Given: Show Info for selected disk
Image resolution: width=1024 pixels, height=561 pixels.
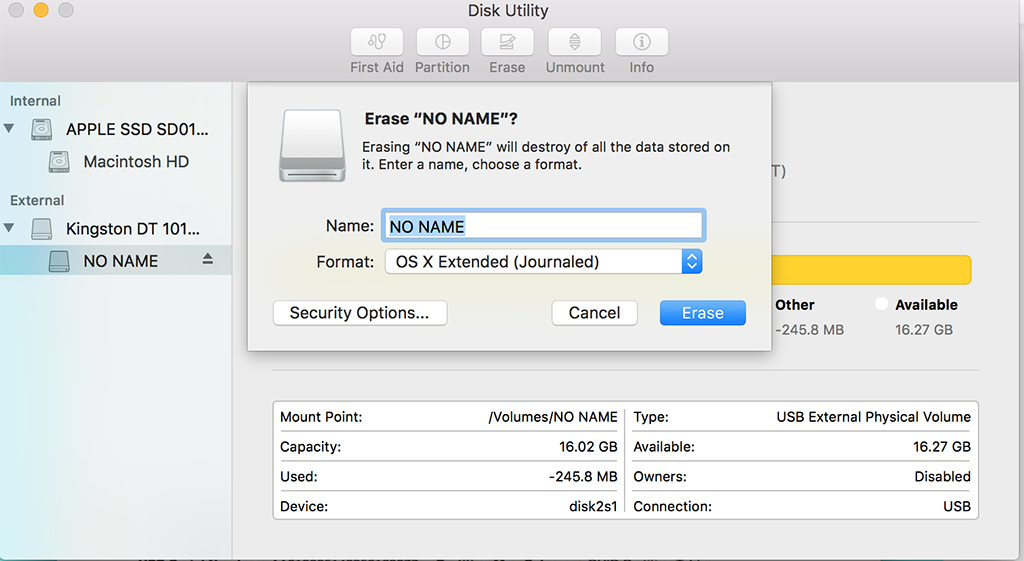Looking at the screenshot, I should tap(641, 42).
